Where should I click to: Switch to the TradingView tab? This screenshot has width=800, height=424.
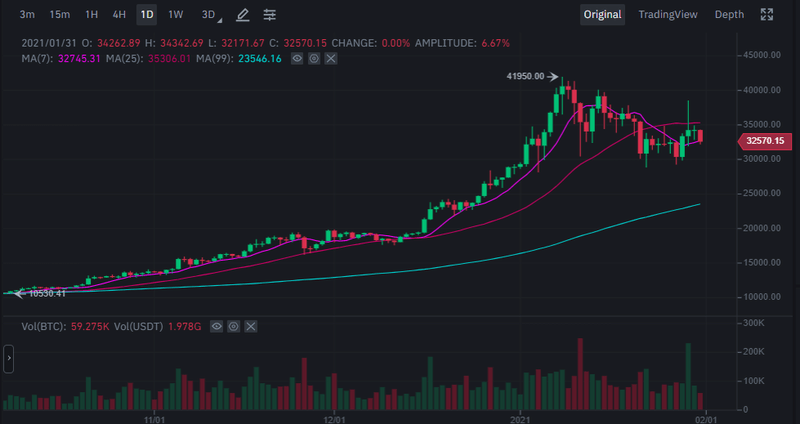point(670,15)
